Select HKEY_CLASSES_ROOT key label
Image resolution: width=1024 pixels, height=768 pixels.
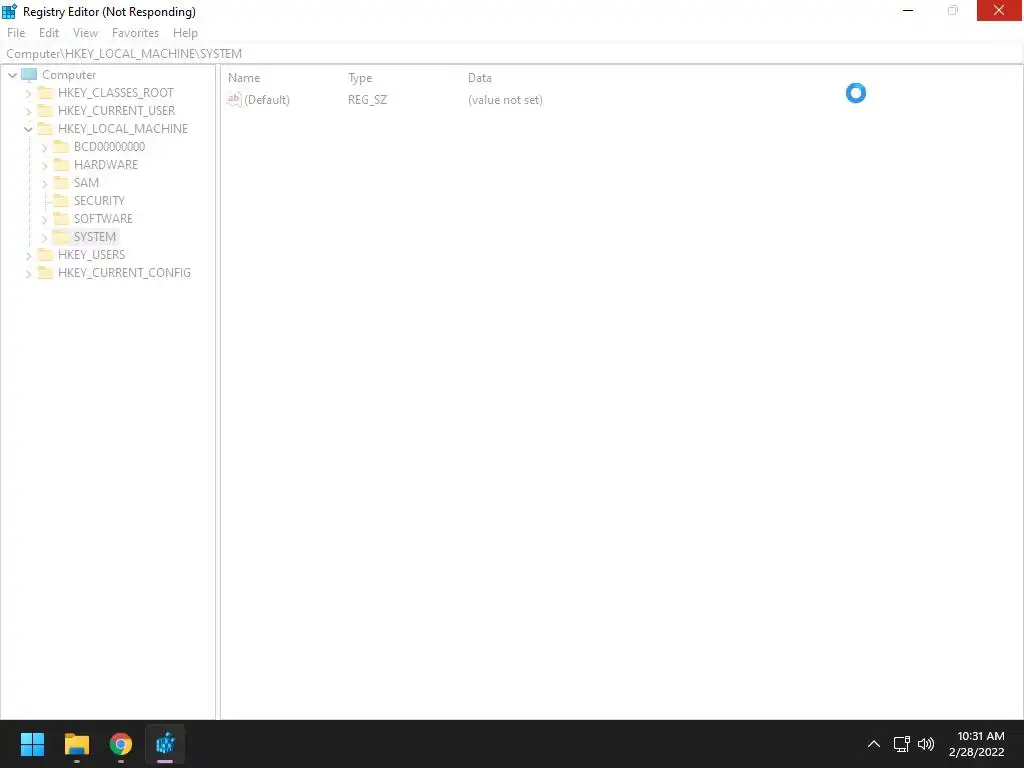[x=116, y=93]
